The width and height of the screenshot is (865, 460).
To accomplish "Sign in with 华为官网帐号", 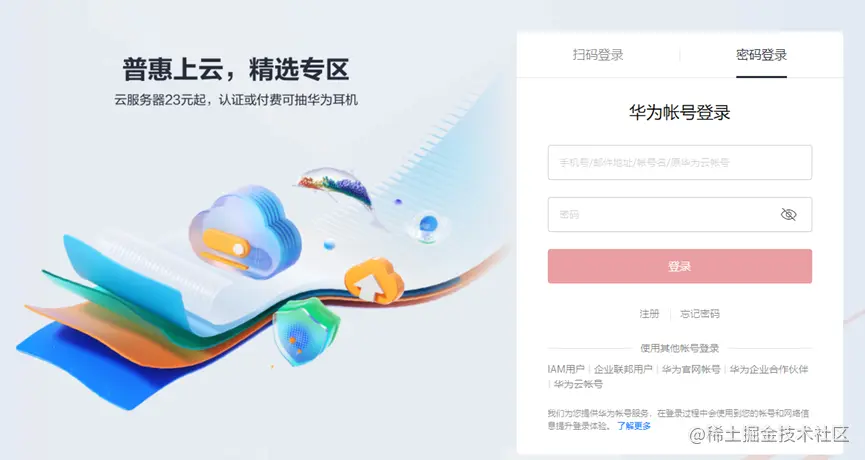I will tap(691, 369).
